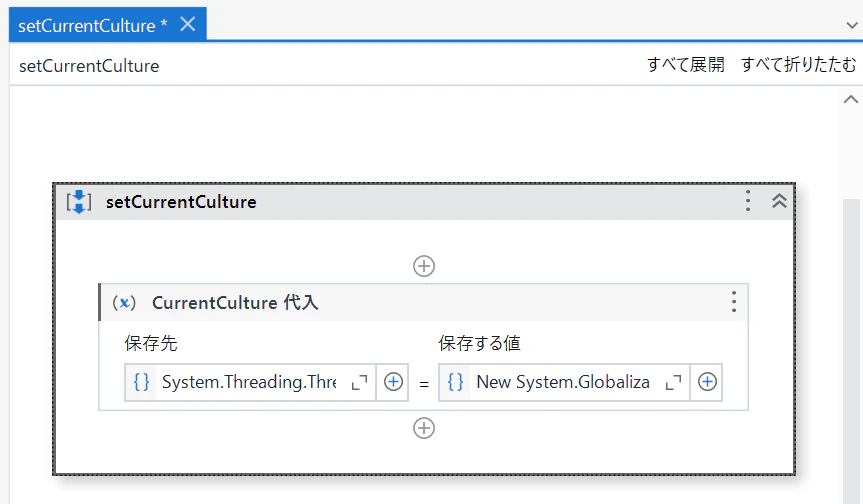Collapse the setCurrentCulture sequence
This screenshot has width=863, height=504.
[779, 202]
